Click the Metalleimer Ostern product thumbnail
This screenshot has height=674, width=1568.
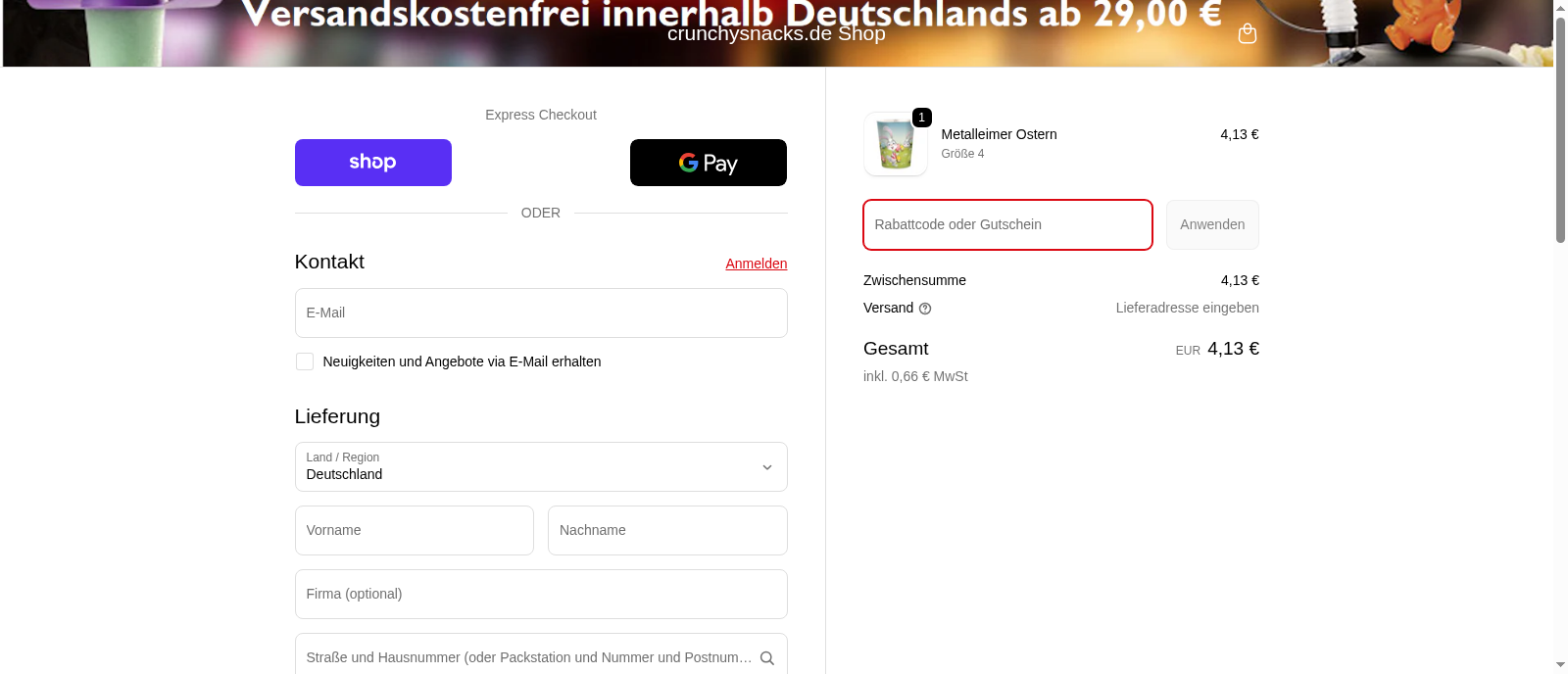[x=895, y=145]
